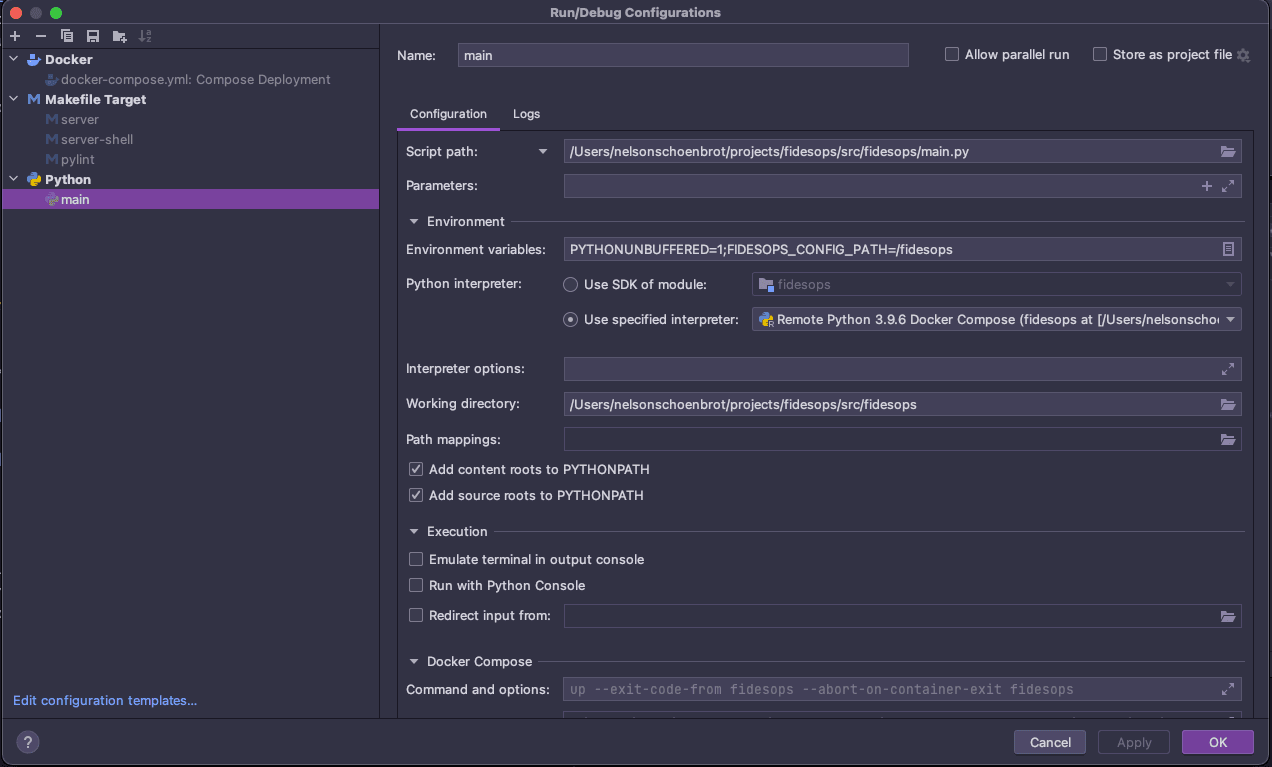Click the Cancel button
1272x767 pixels.
coord(1050,742)
